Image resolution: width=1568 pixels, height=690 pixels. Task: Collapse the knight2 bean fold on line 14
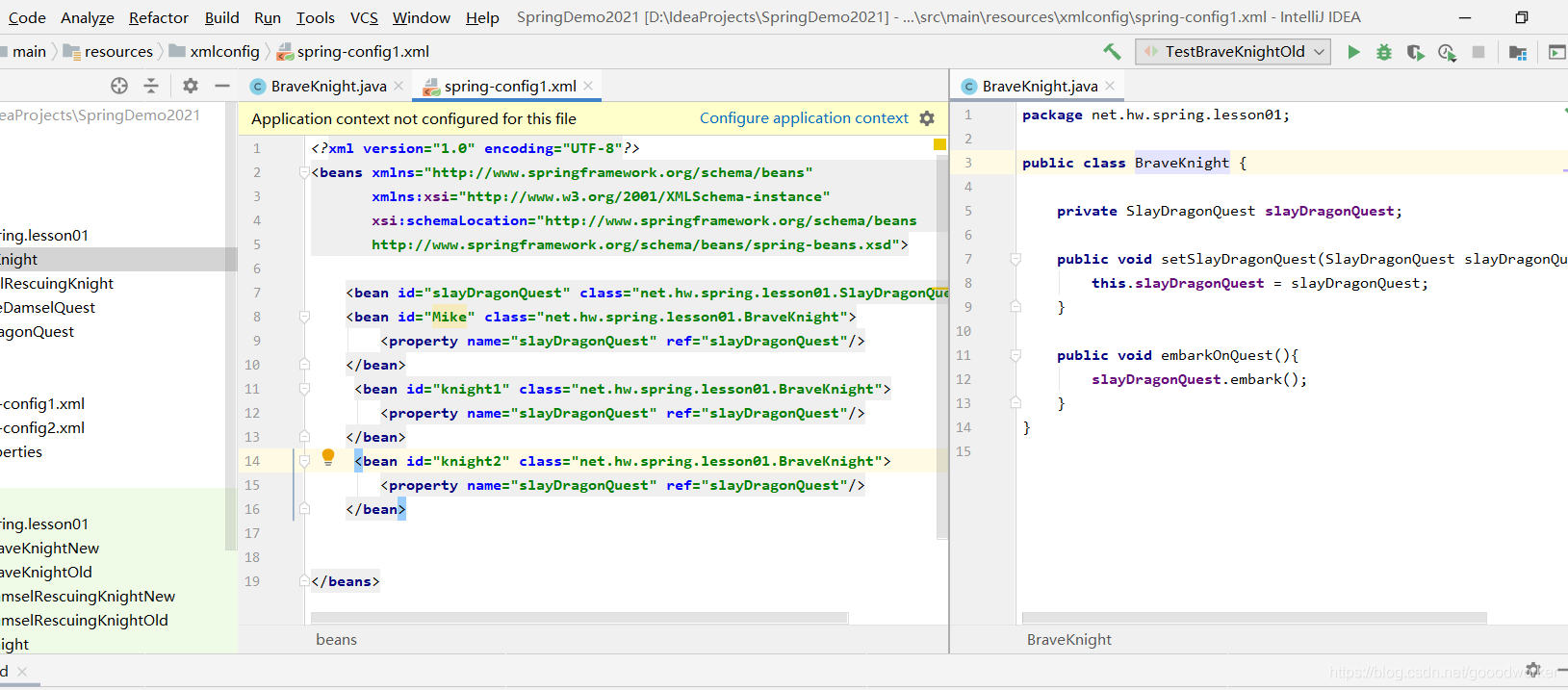[x=304, y=461]
